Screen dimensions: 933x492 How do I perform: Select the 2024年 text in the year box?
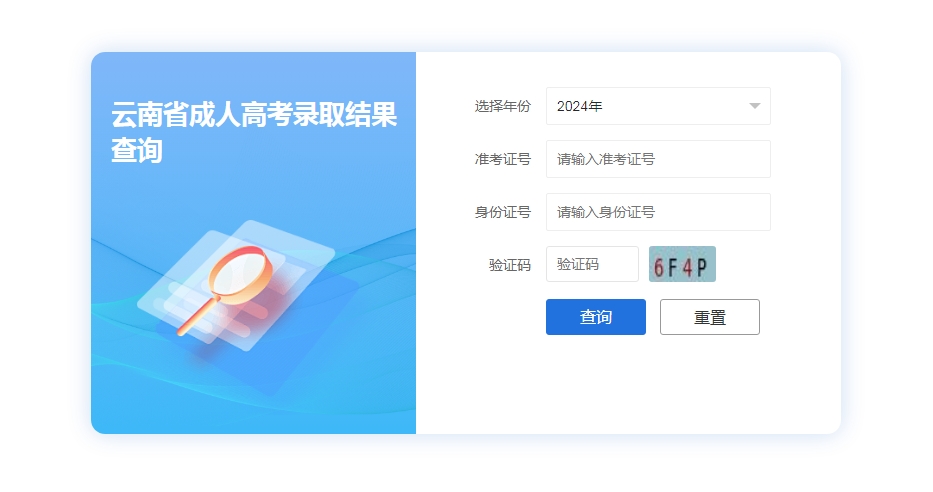coord(580,106)
